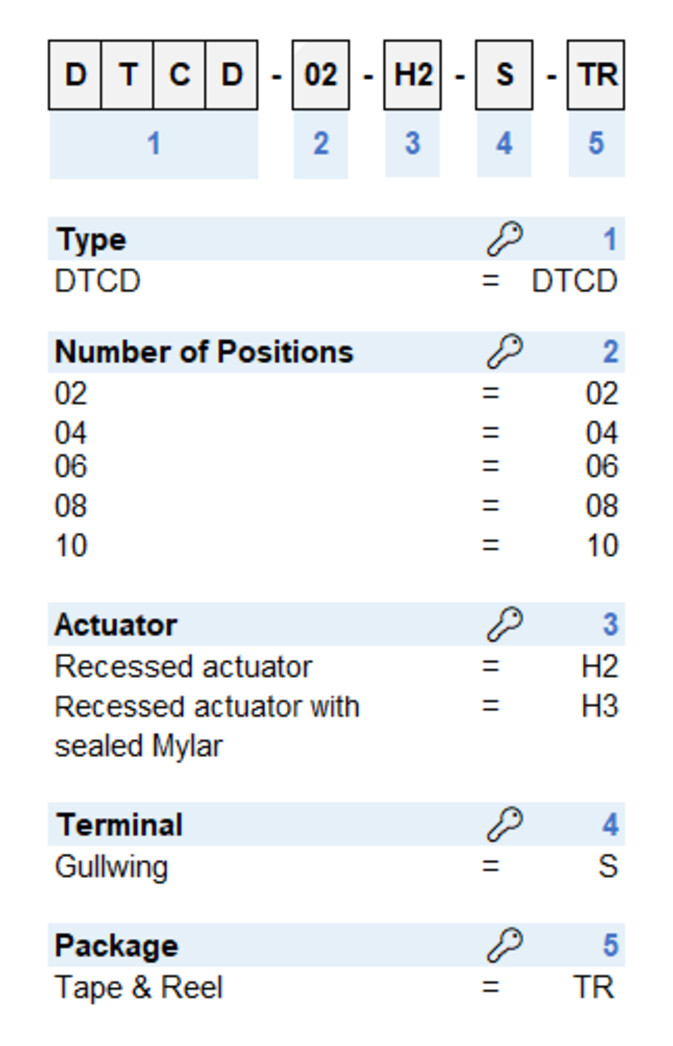Click the blue number 1 label under DTCD

coord(153,144)
